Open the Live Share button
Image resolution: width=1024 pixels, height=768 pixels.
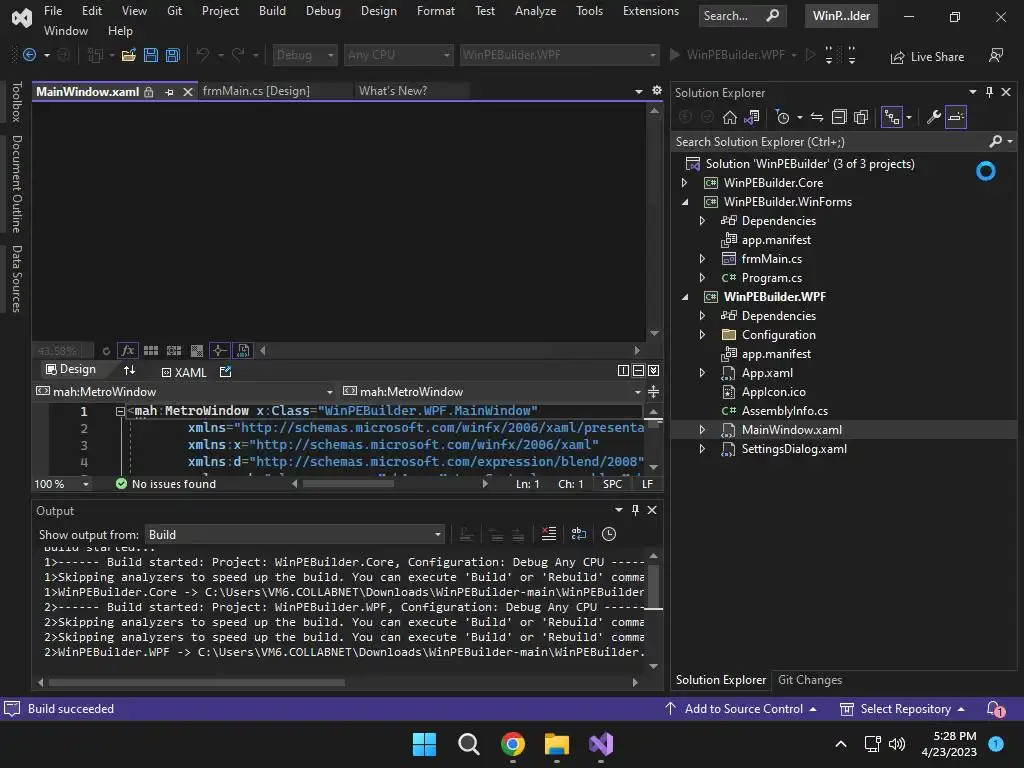927,57
